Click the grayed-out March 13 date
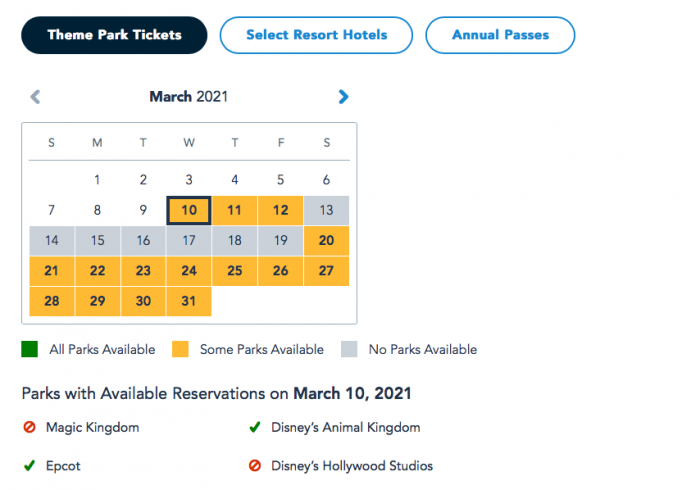The height and width of the screenshot is (490, 700). (326, 210)
